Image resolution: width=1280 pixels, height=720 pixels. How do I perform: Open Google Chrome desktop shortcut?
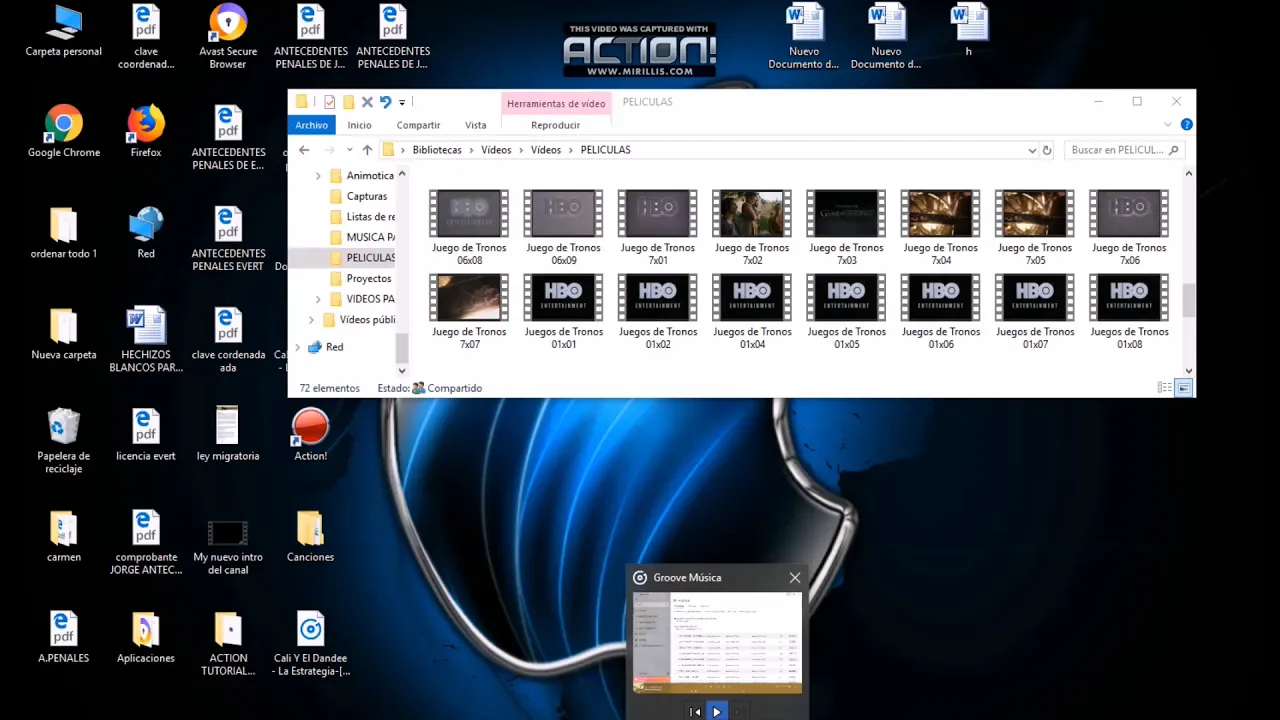(63, 132)
